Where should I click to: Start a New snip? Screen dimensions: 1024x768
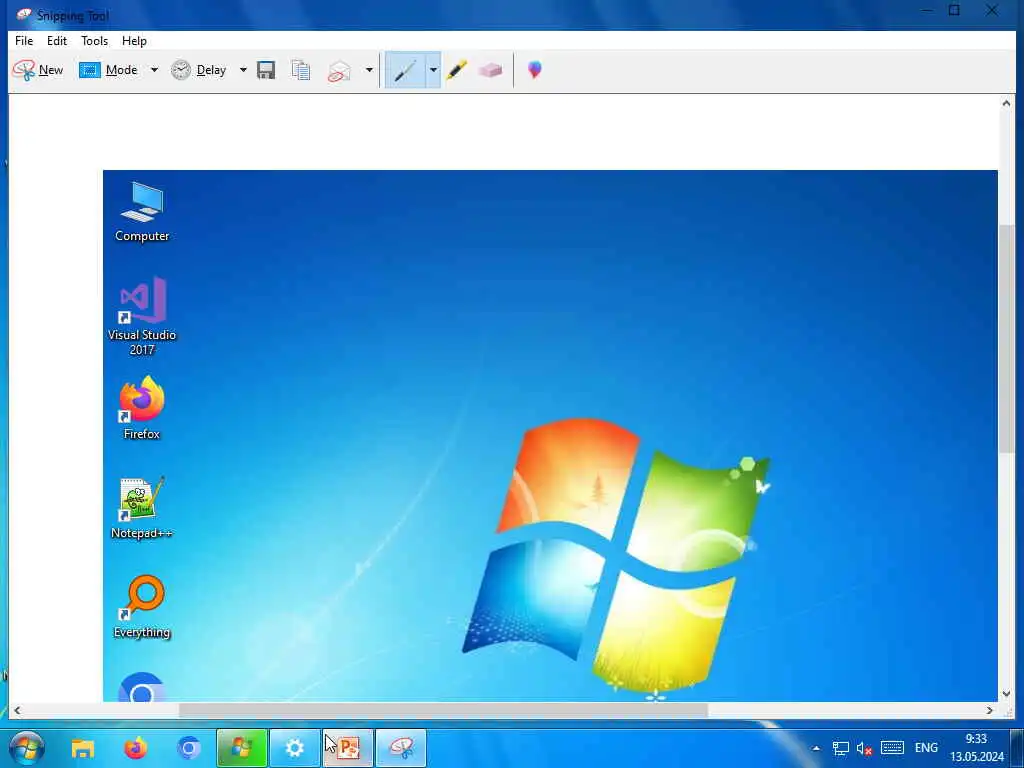pyautogui.click(x=38, y=70)
